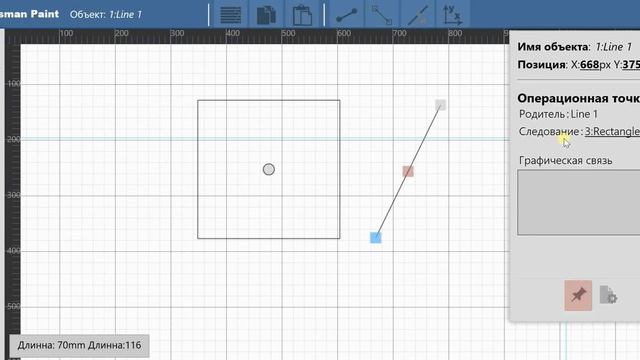Viewport: 640px width, 360px height.
Task: Click the grey Графическая связь box
Action: pos(579,202)
